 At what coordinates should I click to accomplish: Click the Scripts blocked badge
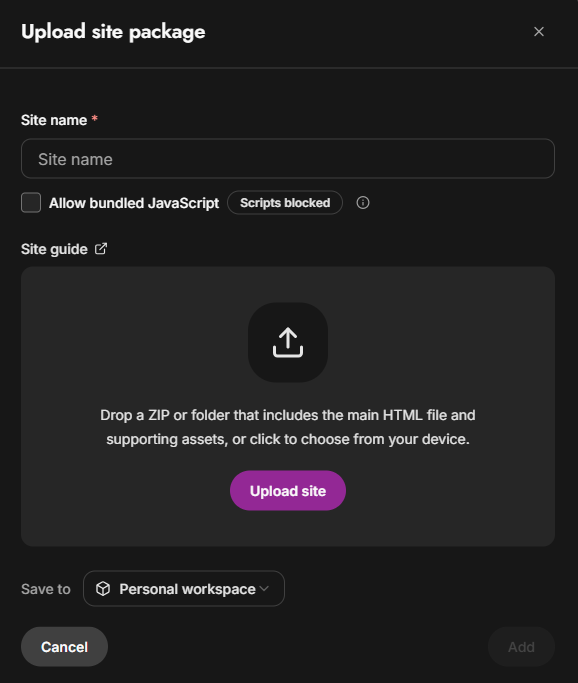pyautogui.click(x=285, y=203)
